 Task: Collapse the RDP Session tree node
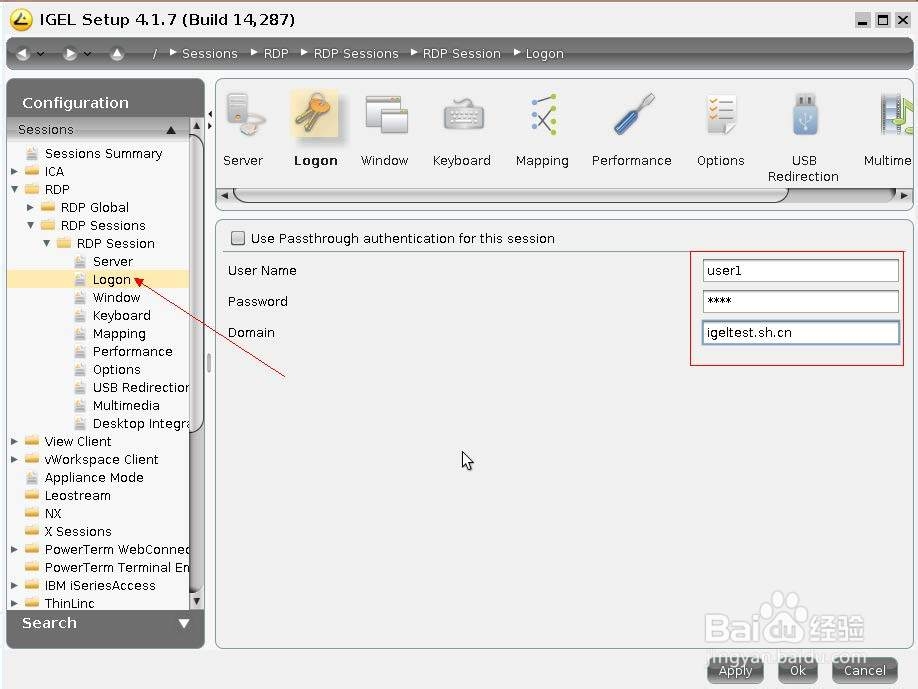46,244
